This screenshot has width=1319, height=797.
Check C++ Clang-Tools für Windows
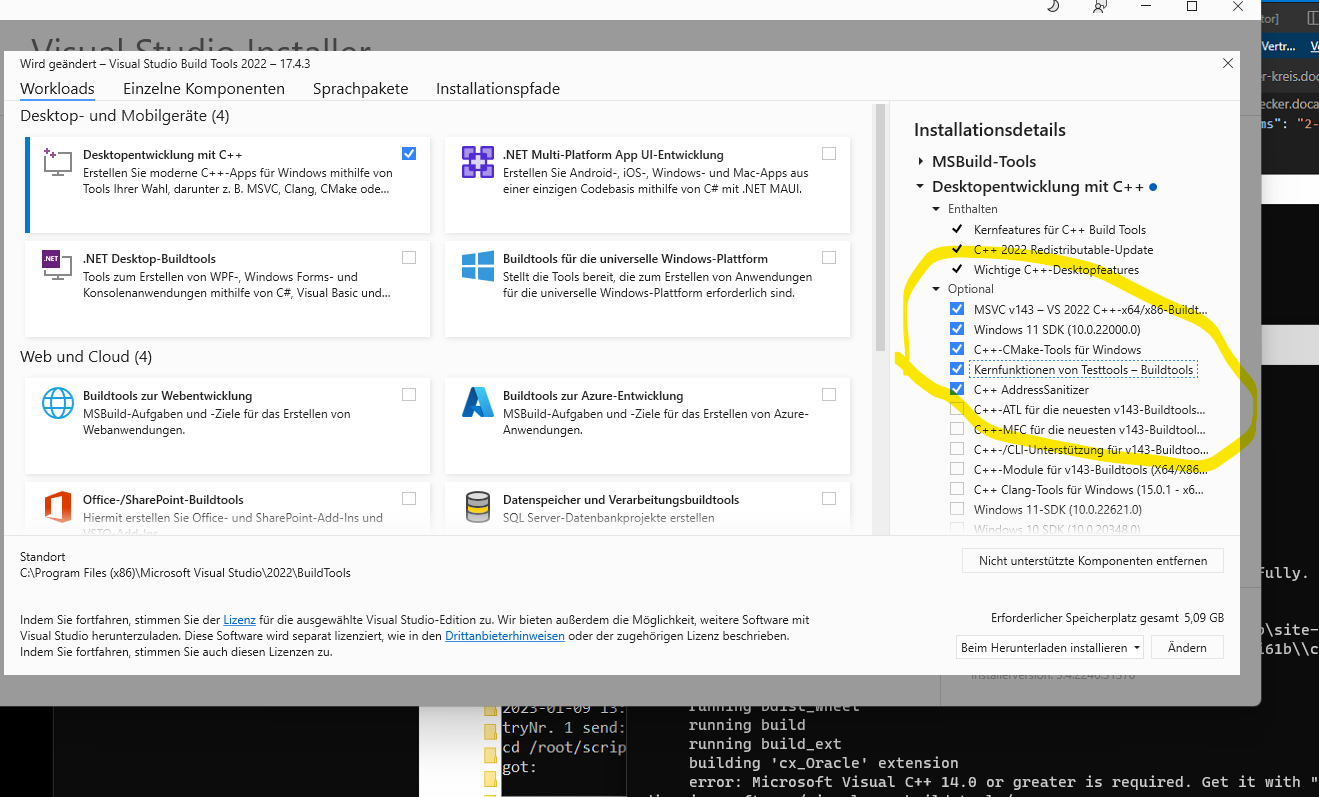pos(957,489)
